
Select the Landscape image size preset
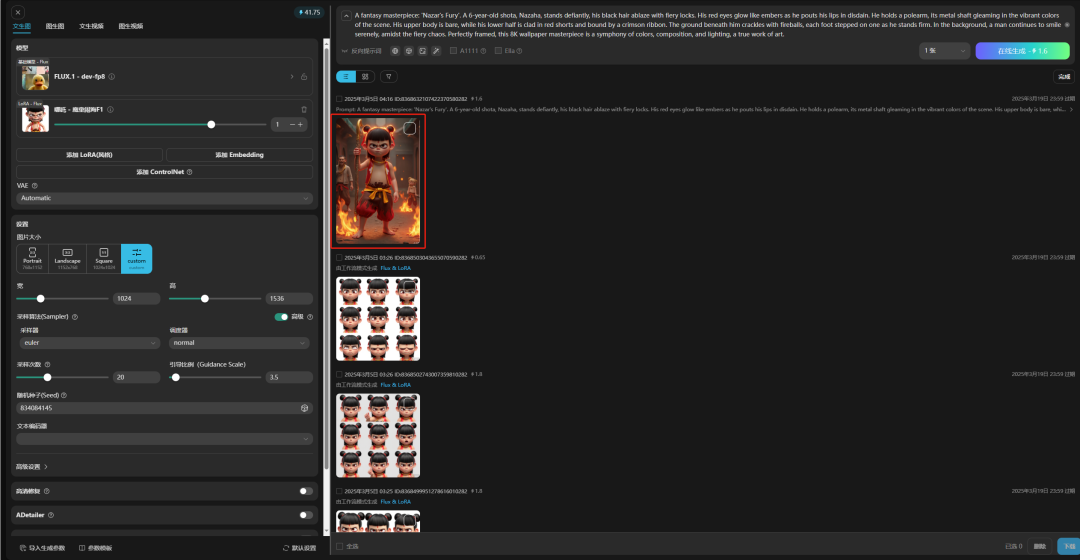68,259
